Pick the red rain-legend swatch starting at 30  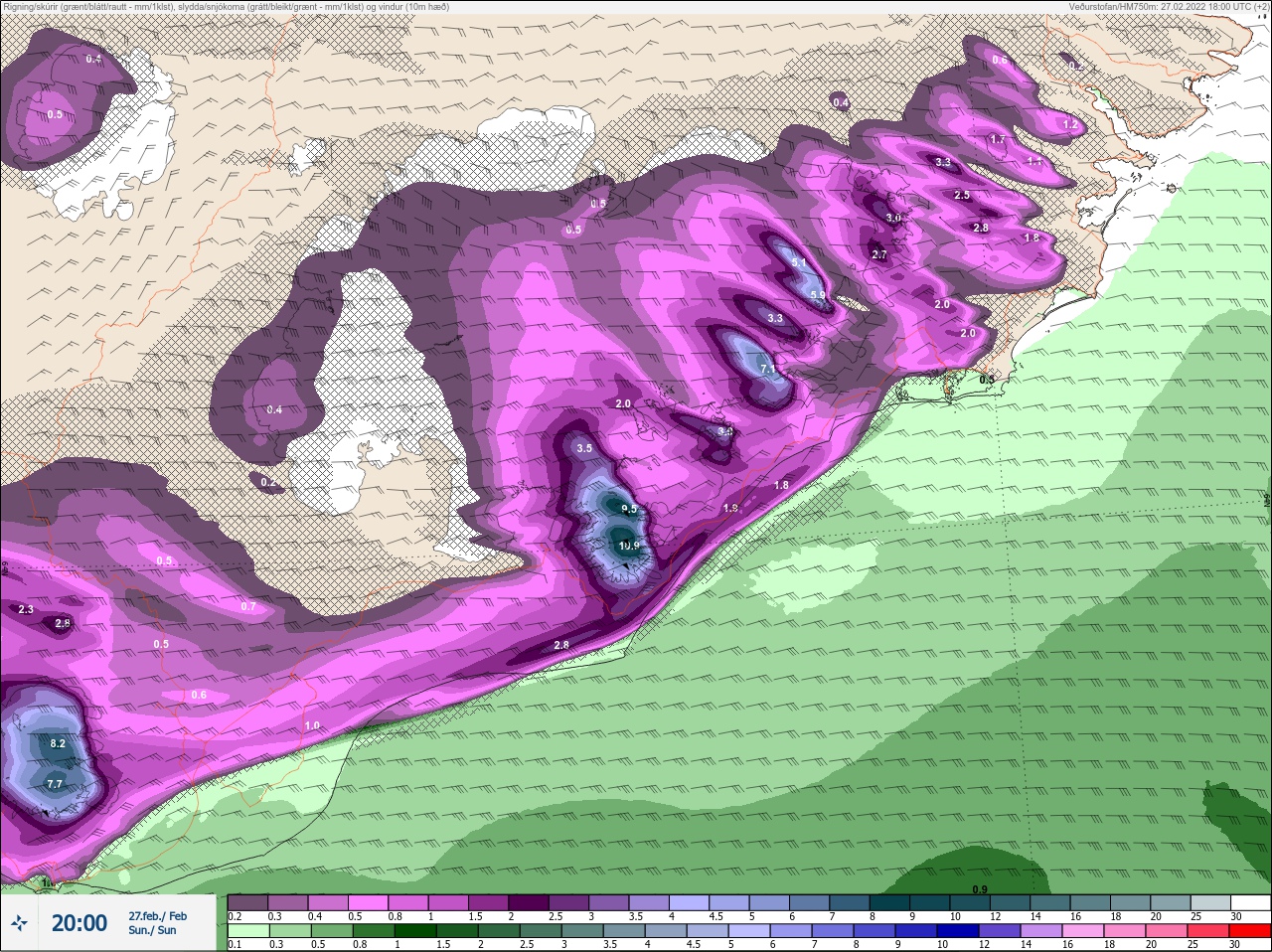[x=1250, y=931]
